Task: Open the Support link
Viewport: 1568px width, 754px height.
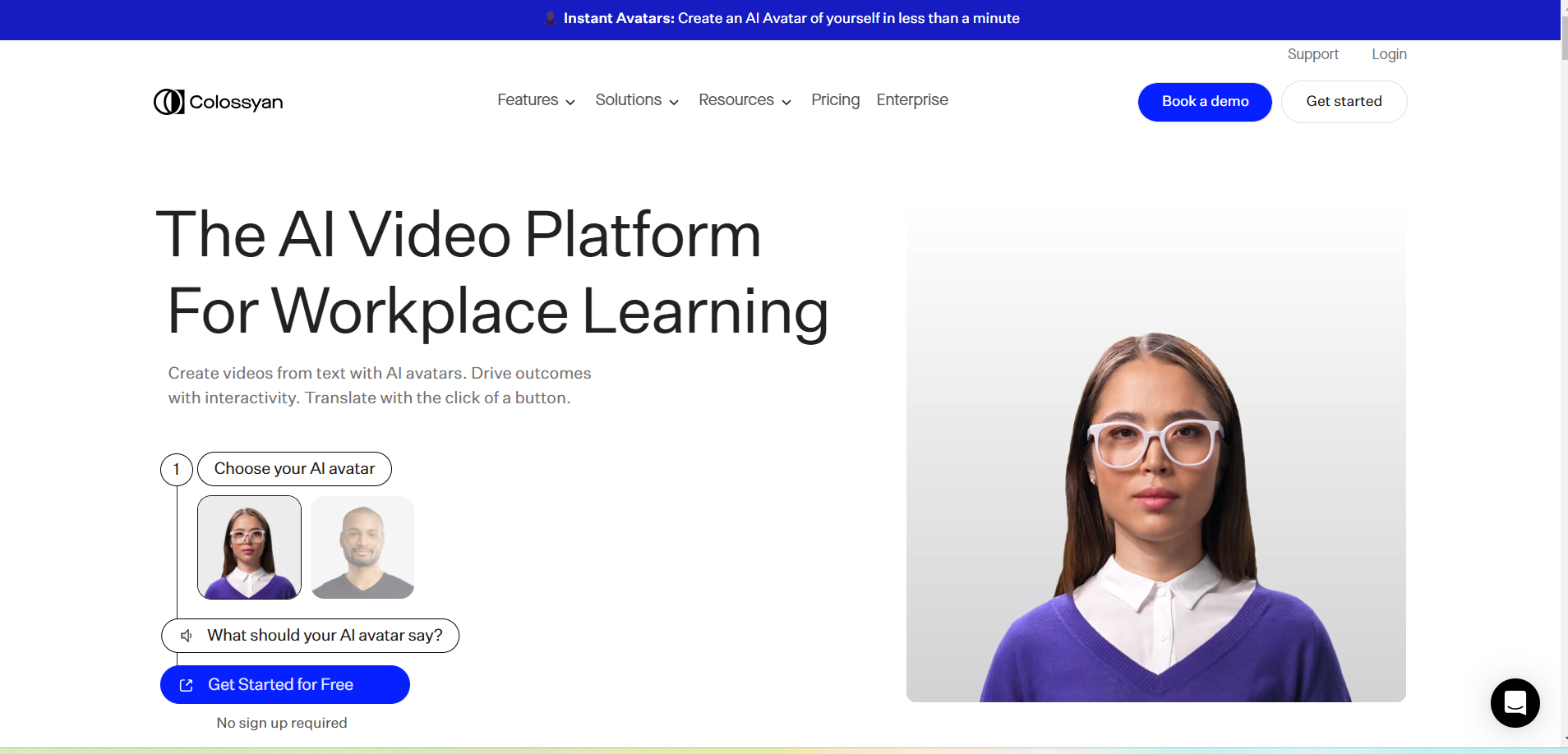Action: [1312, 54]
